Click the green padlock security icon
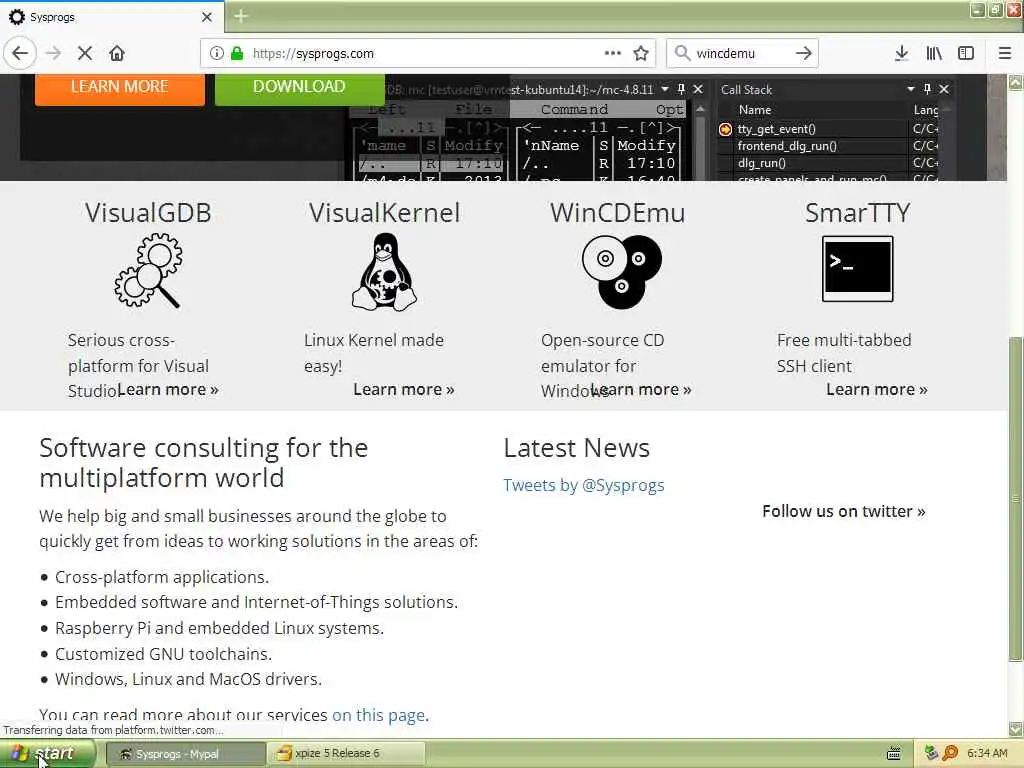The height and width of the screenshot is (768, 1024). 237,53
